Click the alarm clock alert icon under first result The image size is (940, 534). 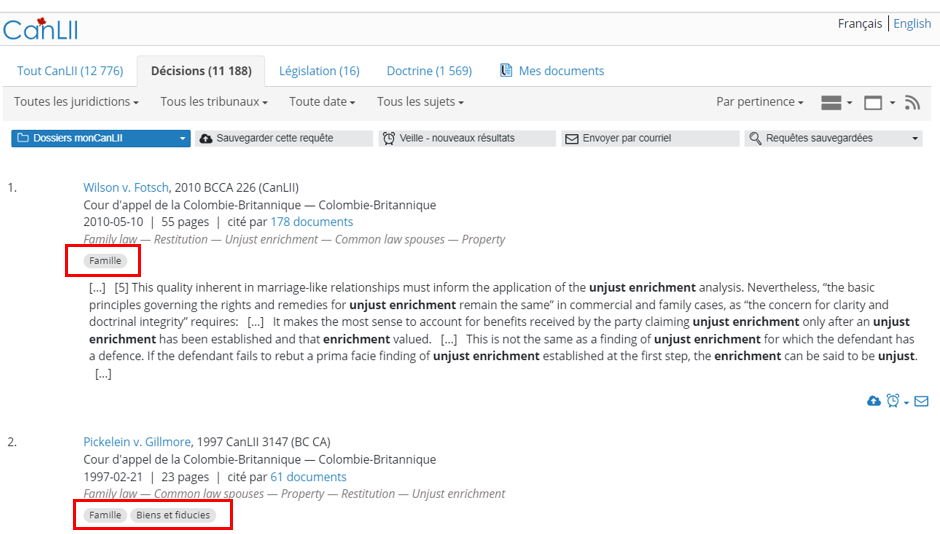(893, 401)
